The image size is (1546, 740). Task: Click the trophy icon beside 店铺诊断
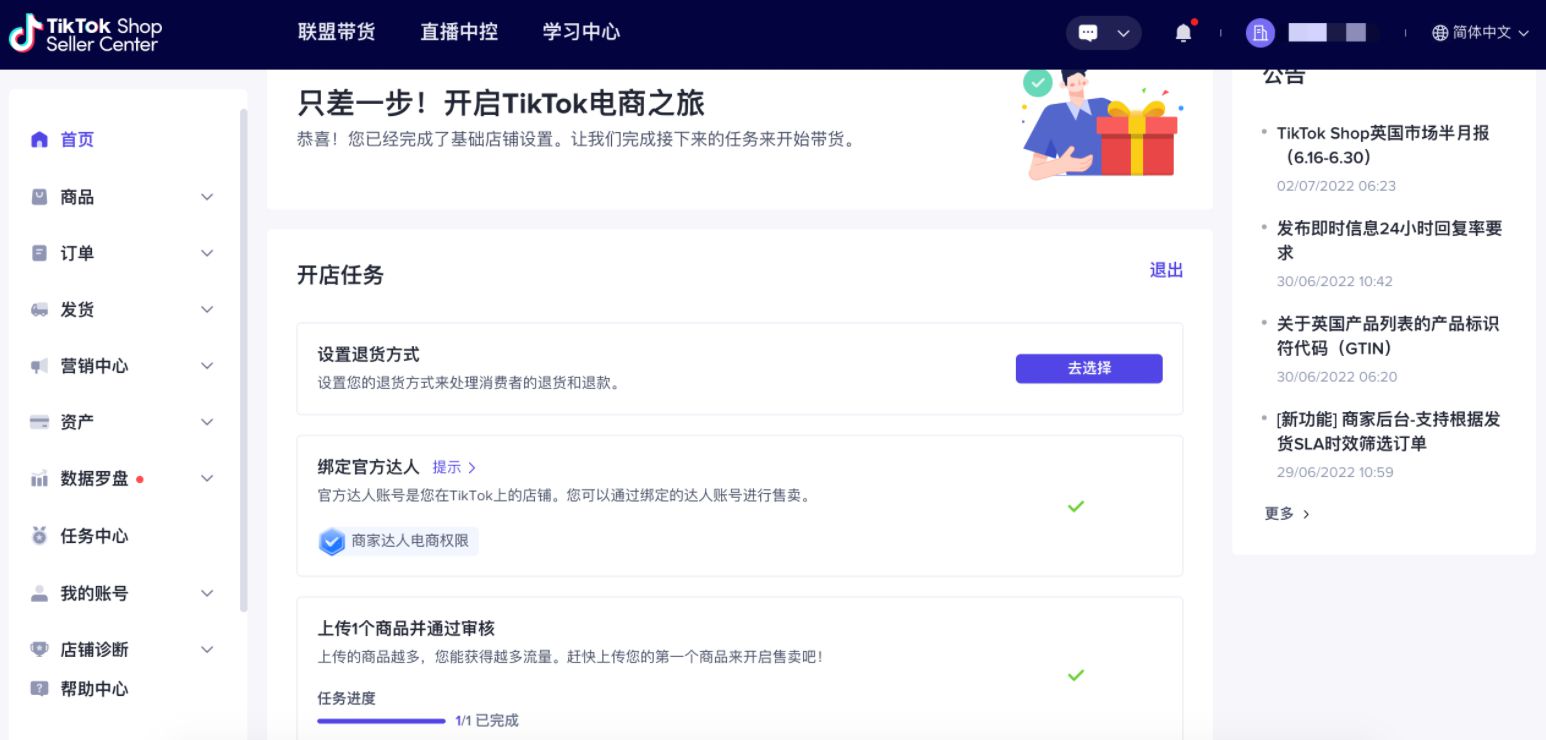[x=39, y=649]
